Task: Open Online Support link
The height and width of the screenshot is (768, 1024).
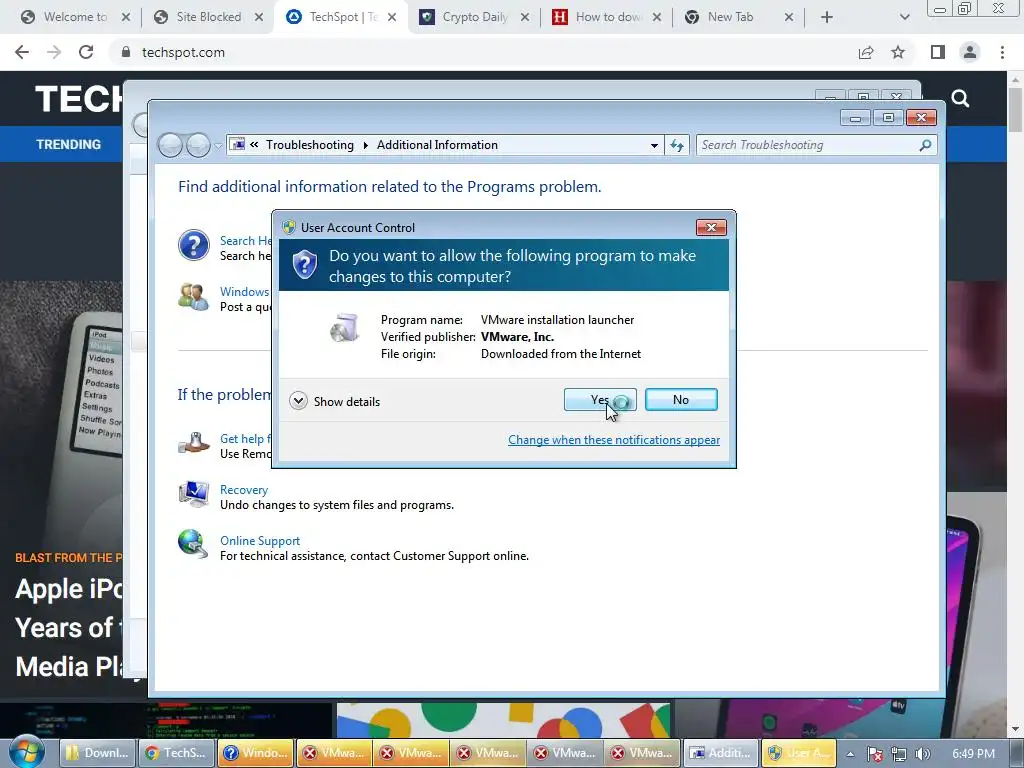Action: (x=260, y=541)
